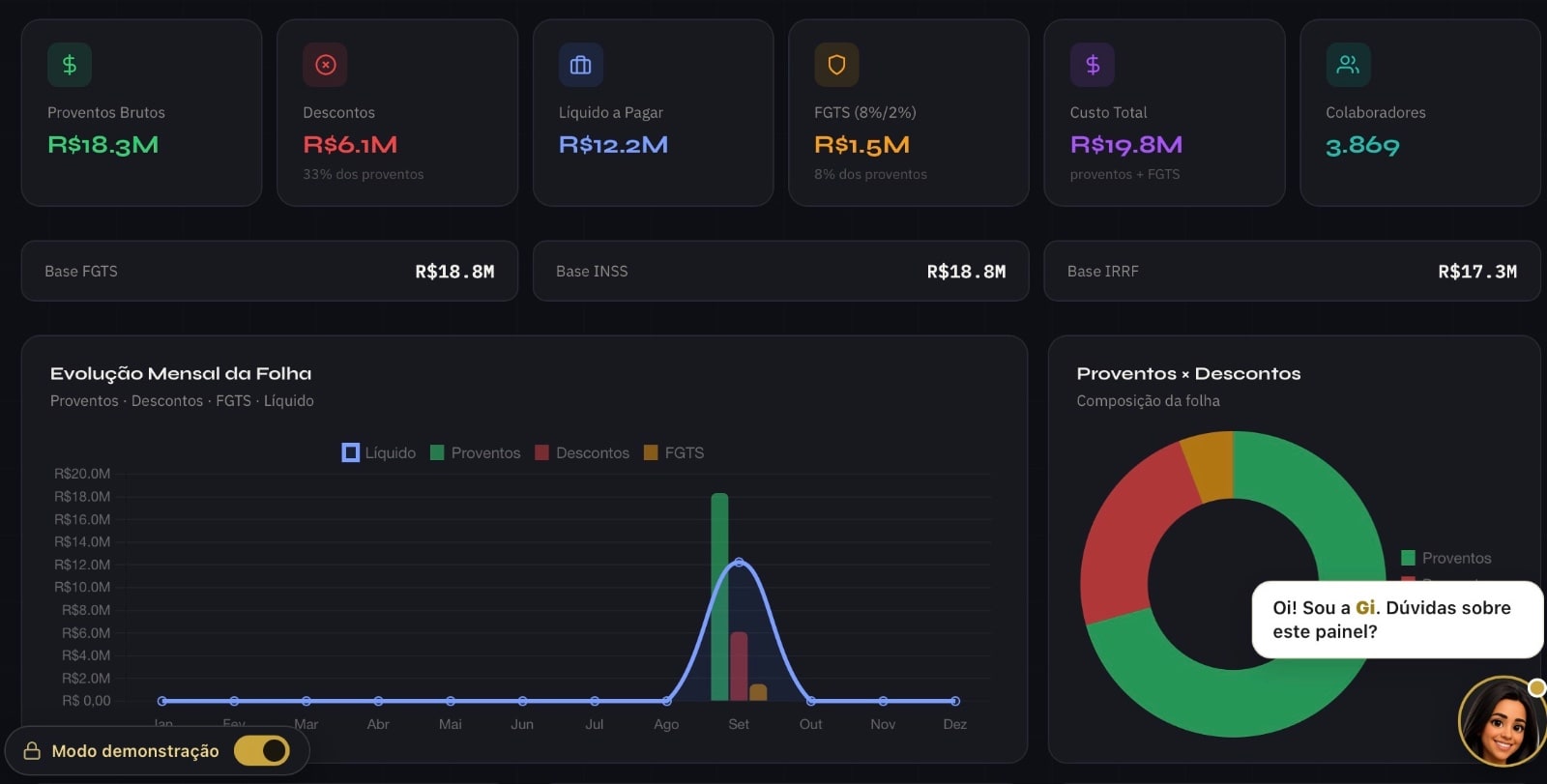Toggle the Proventos series in bar chart legend
Image resolution: width=1547 pixels, height=784 pixels.
[x=475, y=452]
